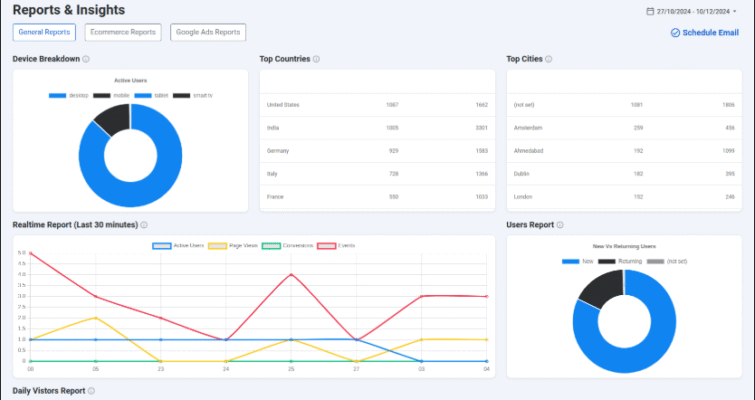755x400 pixels.
Task: Open the date range dropdown arrow
Action: click(x=735, y=11)
